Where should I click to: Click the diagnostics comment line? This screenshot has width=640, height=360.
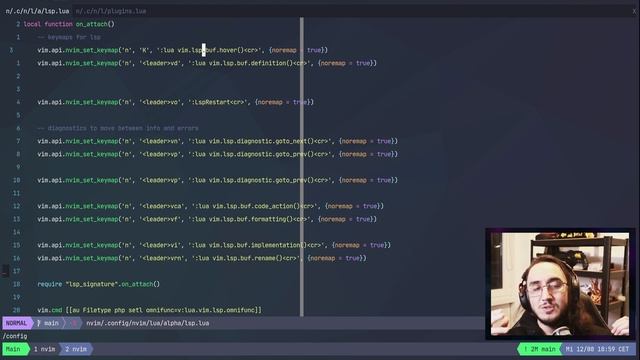118,128
